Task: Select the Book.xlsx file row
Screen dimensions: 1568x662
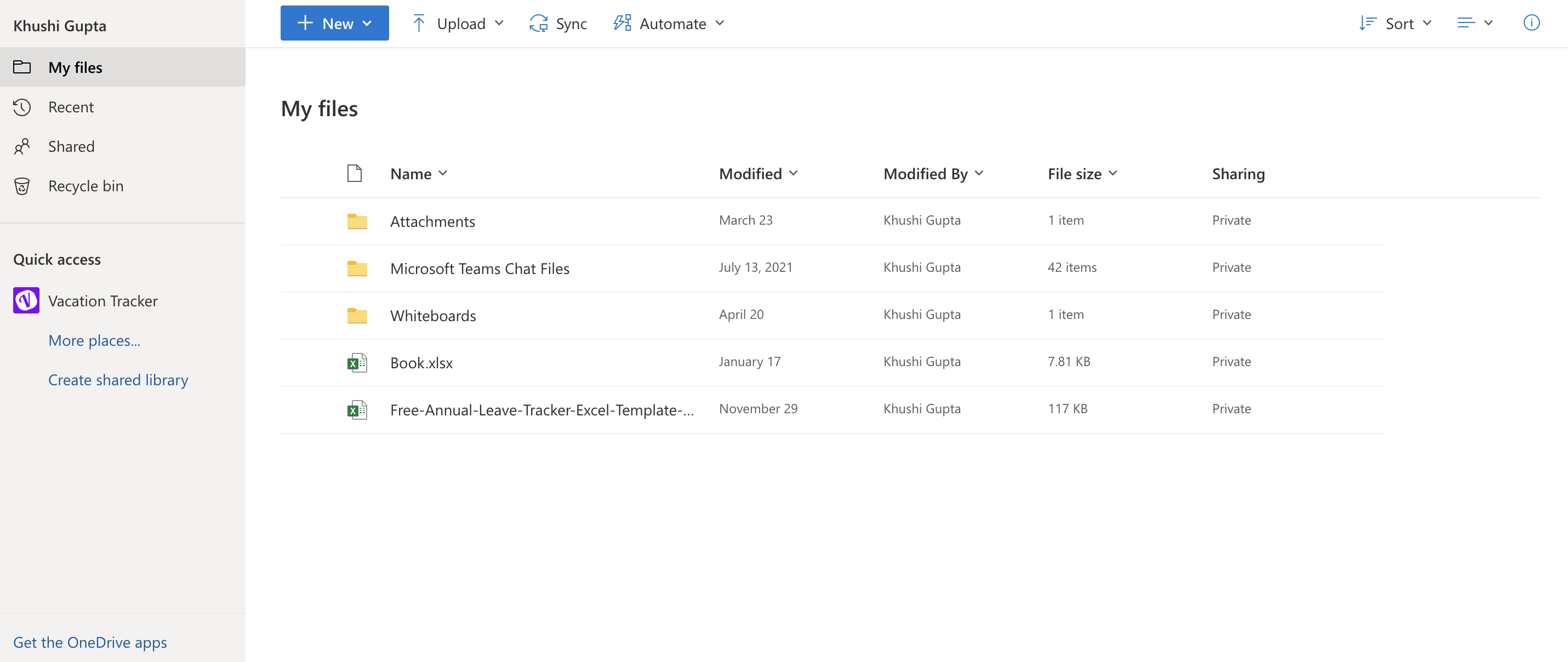Action: pyautogui.click(x=421, y=363)
